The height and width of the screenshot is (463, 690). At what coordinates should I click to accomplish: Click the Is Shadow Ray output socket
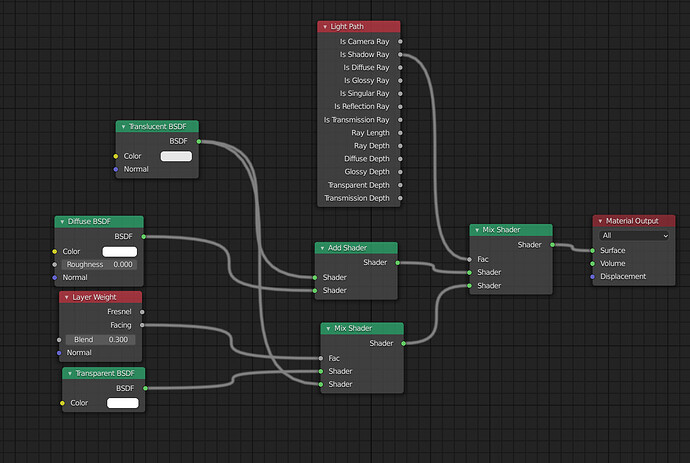(400, 55)
